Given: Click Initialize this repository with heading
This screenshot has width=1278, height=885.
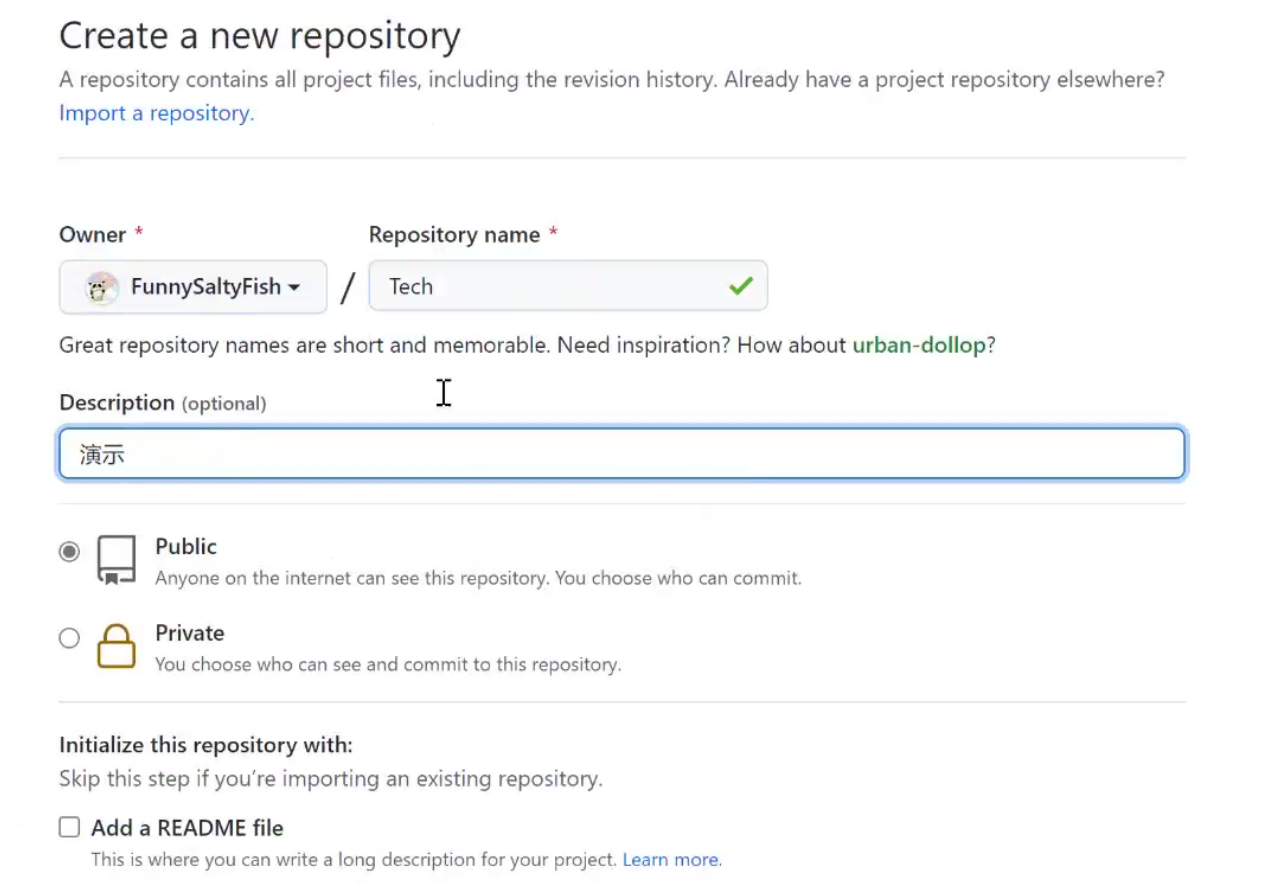Looking at the screenshot, I should pyautogui.click(x=206, y=745).
